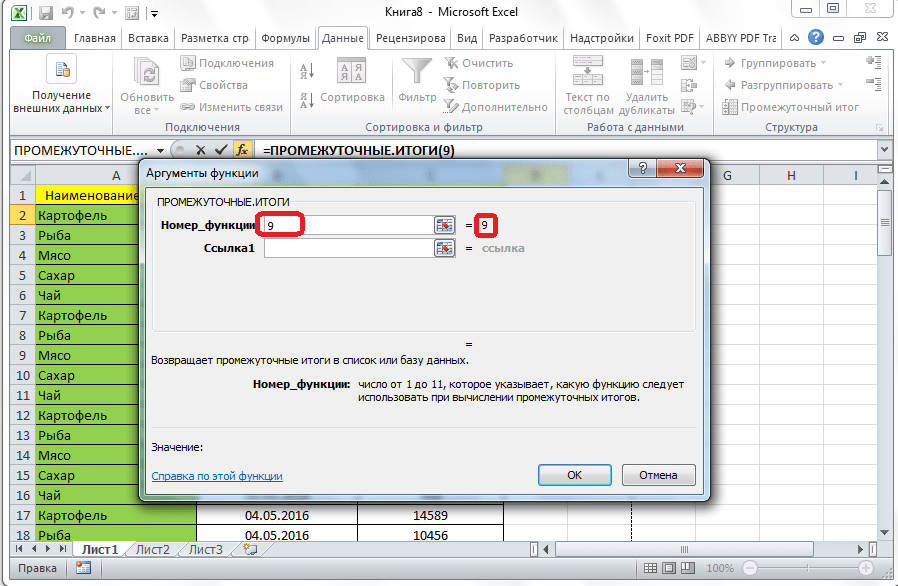Switch to the Лист2 sheet tab

pos(152,550)
